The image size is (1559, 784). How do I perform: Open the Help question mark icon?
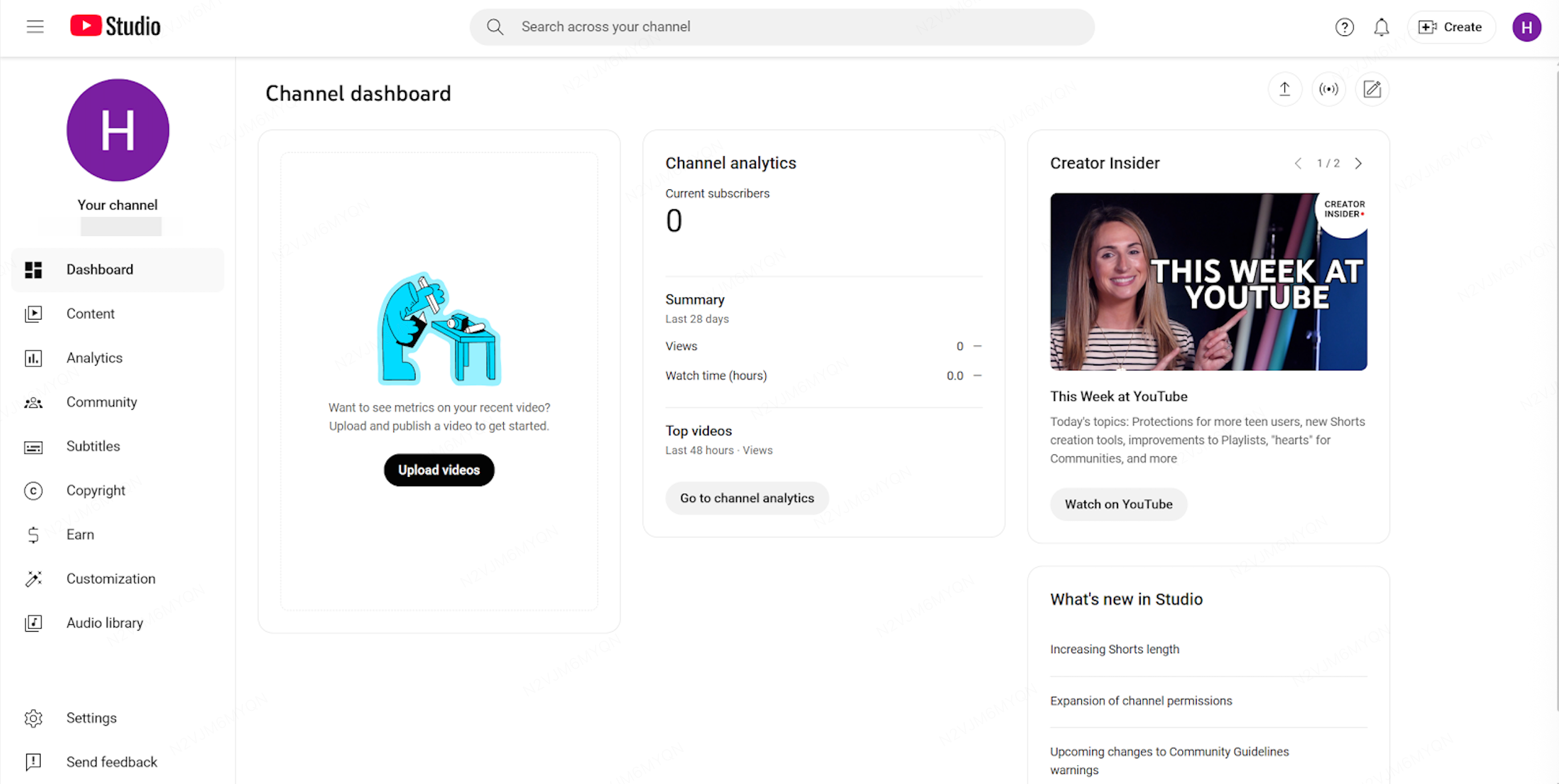[x=1343, y=27]
